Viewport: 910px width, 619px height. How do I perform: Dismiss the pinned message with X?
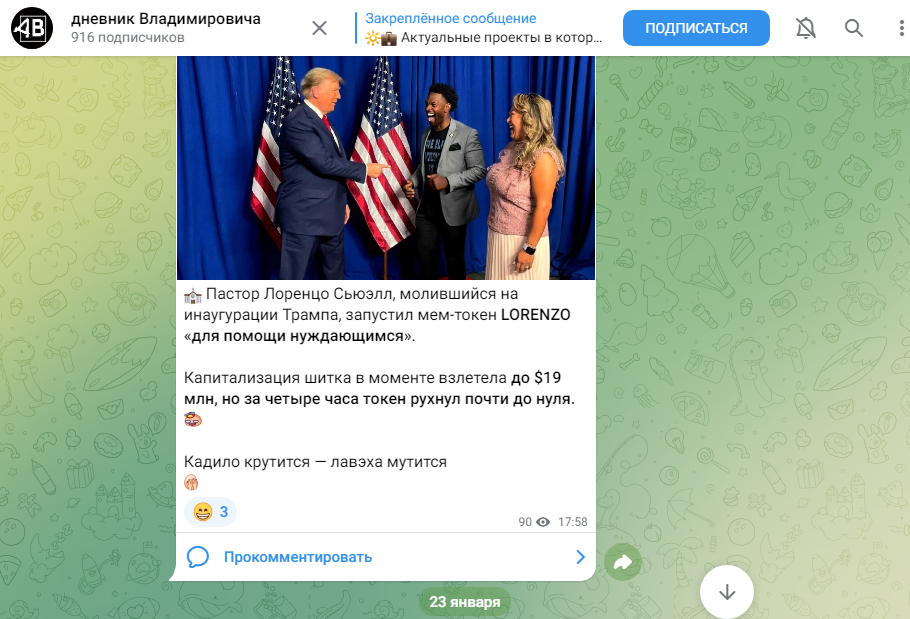(319, 28)
